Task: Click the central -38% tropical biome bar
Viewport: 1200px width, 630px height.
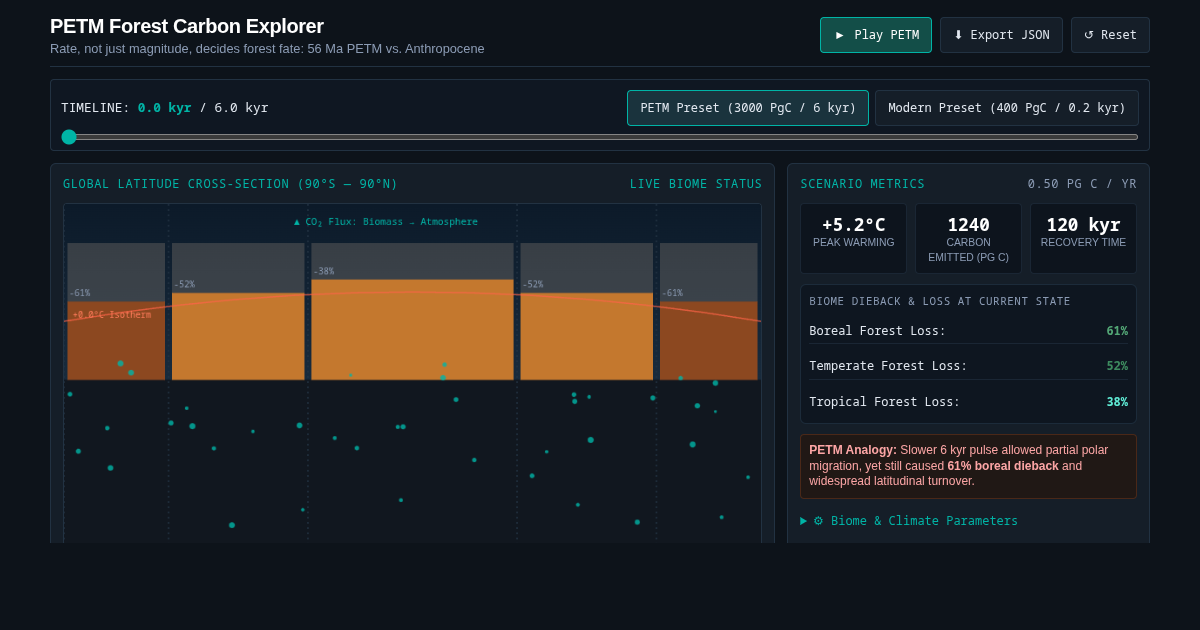Action: [412, 330]
